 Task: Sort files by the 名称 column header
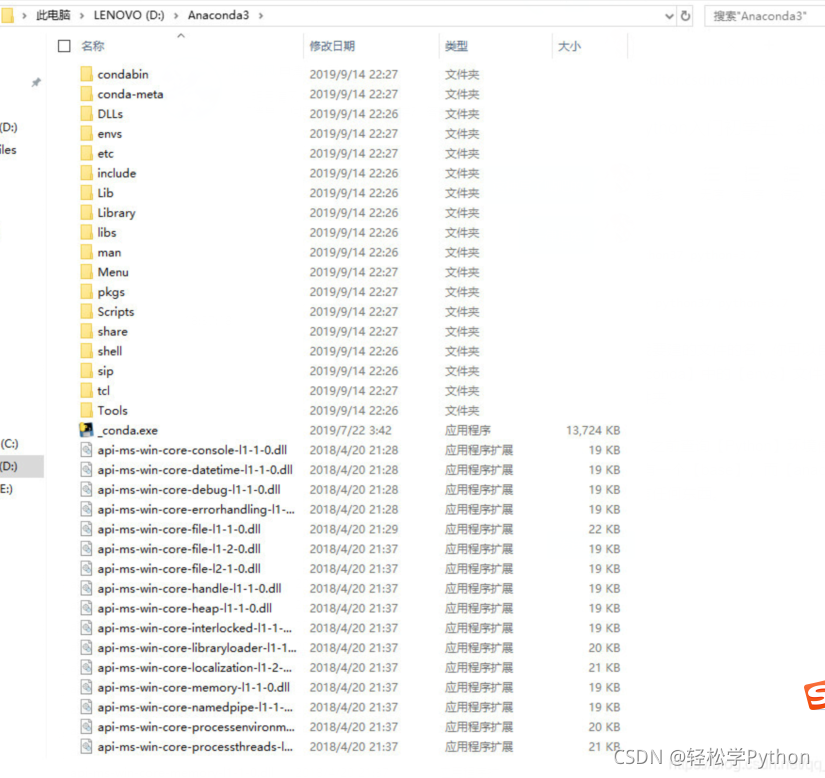coord(93,46)
